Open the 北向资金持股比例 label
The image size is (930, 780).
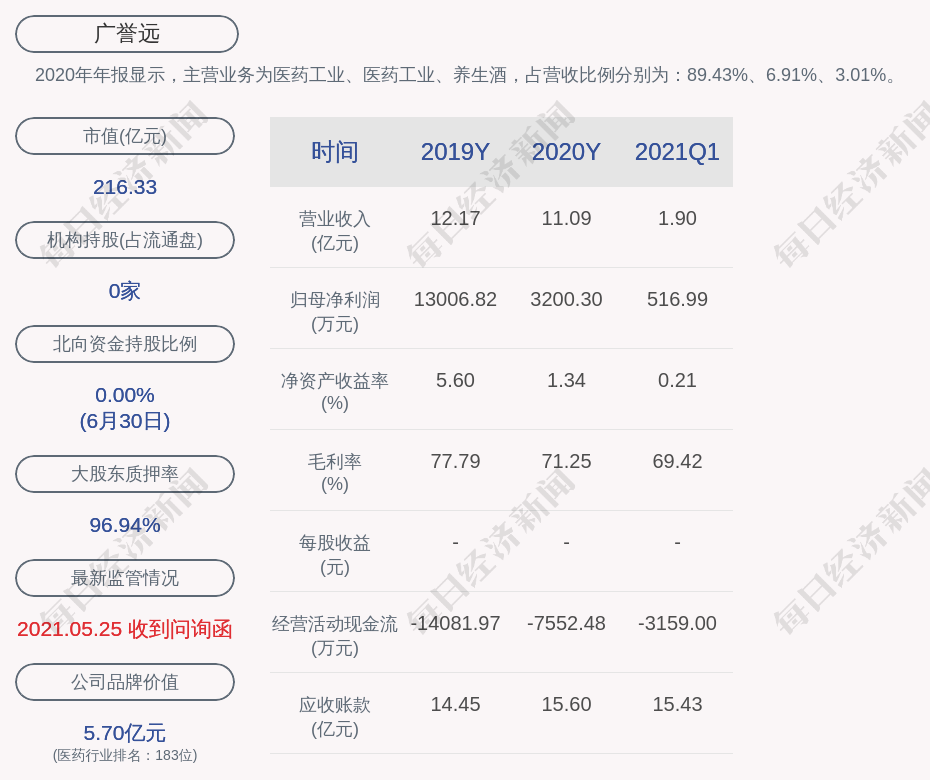pyautogui.click(x=125, y=344)
